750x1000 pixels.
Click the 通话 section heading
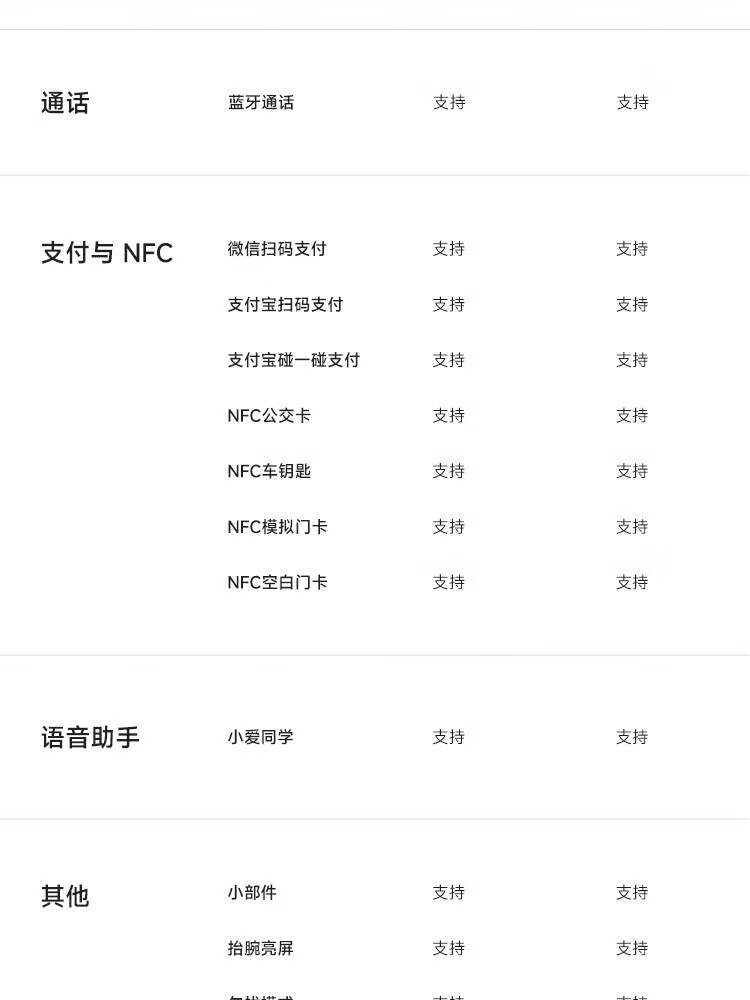(x=65, y=103)
